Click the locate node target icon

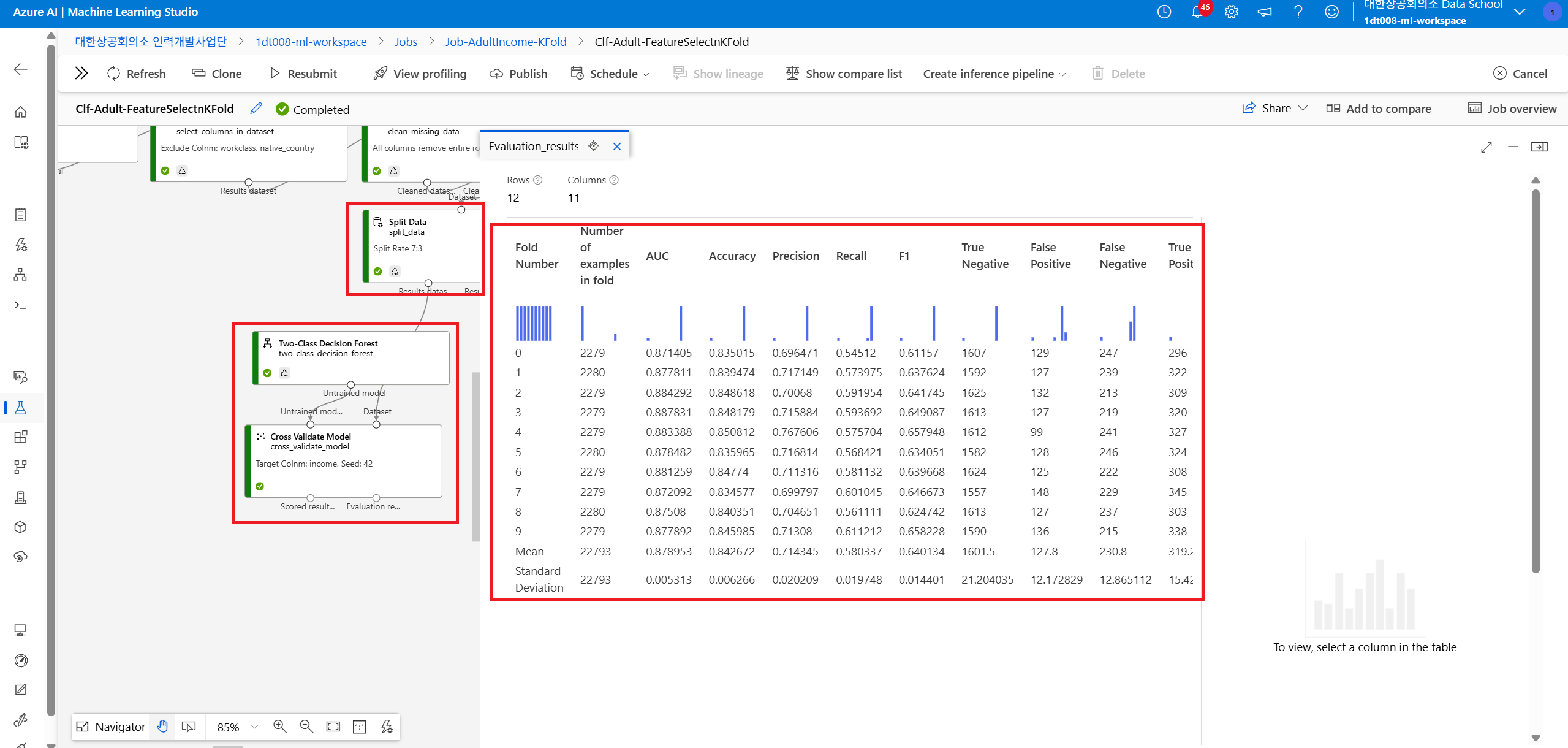593,146
